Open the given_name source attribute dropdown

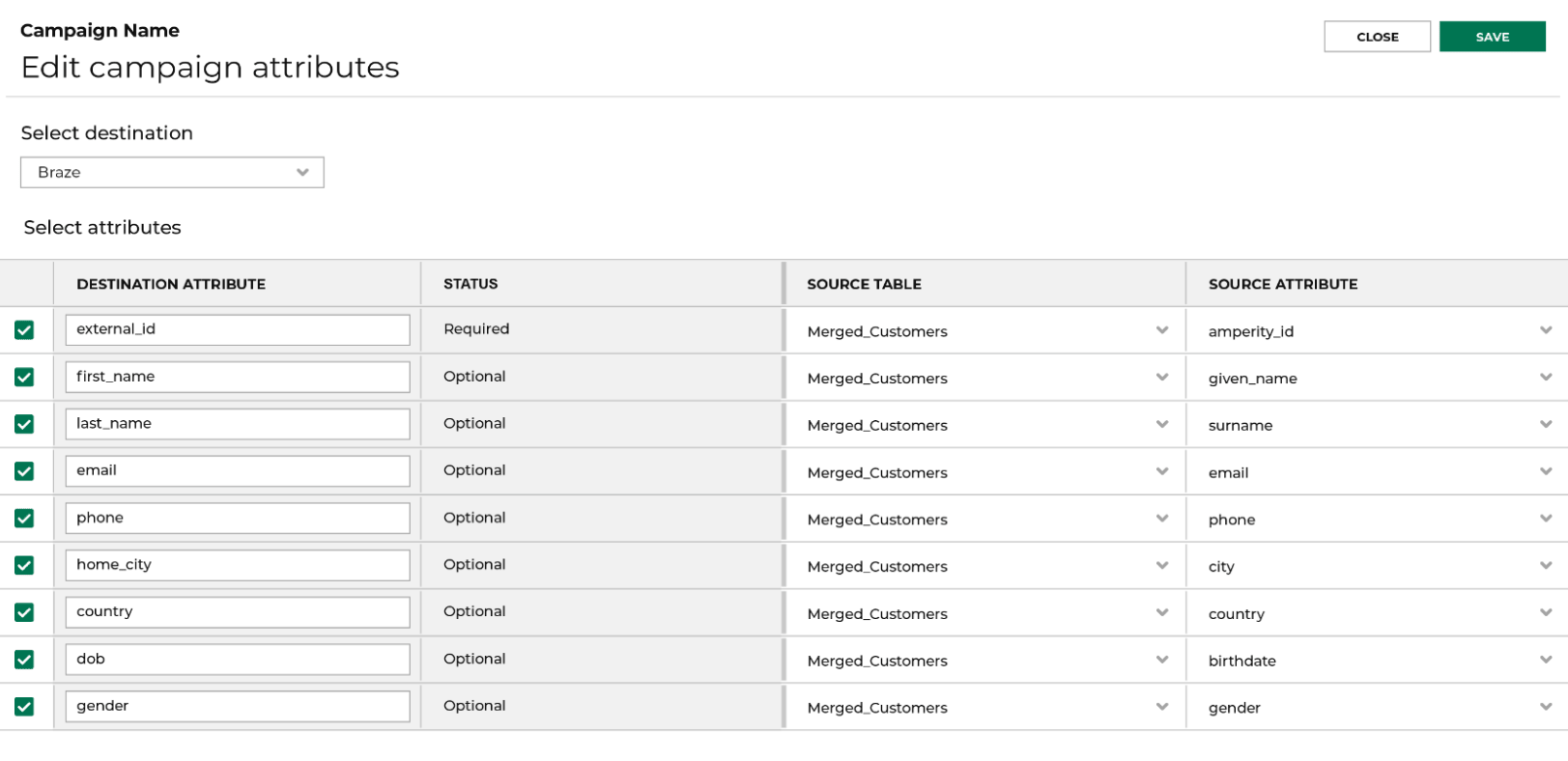[1377, 379]
